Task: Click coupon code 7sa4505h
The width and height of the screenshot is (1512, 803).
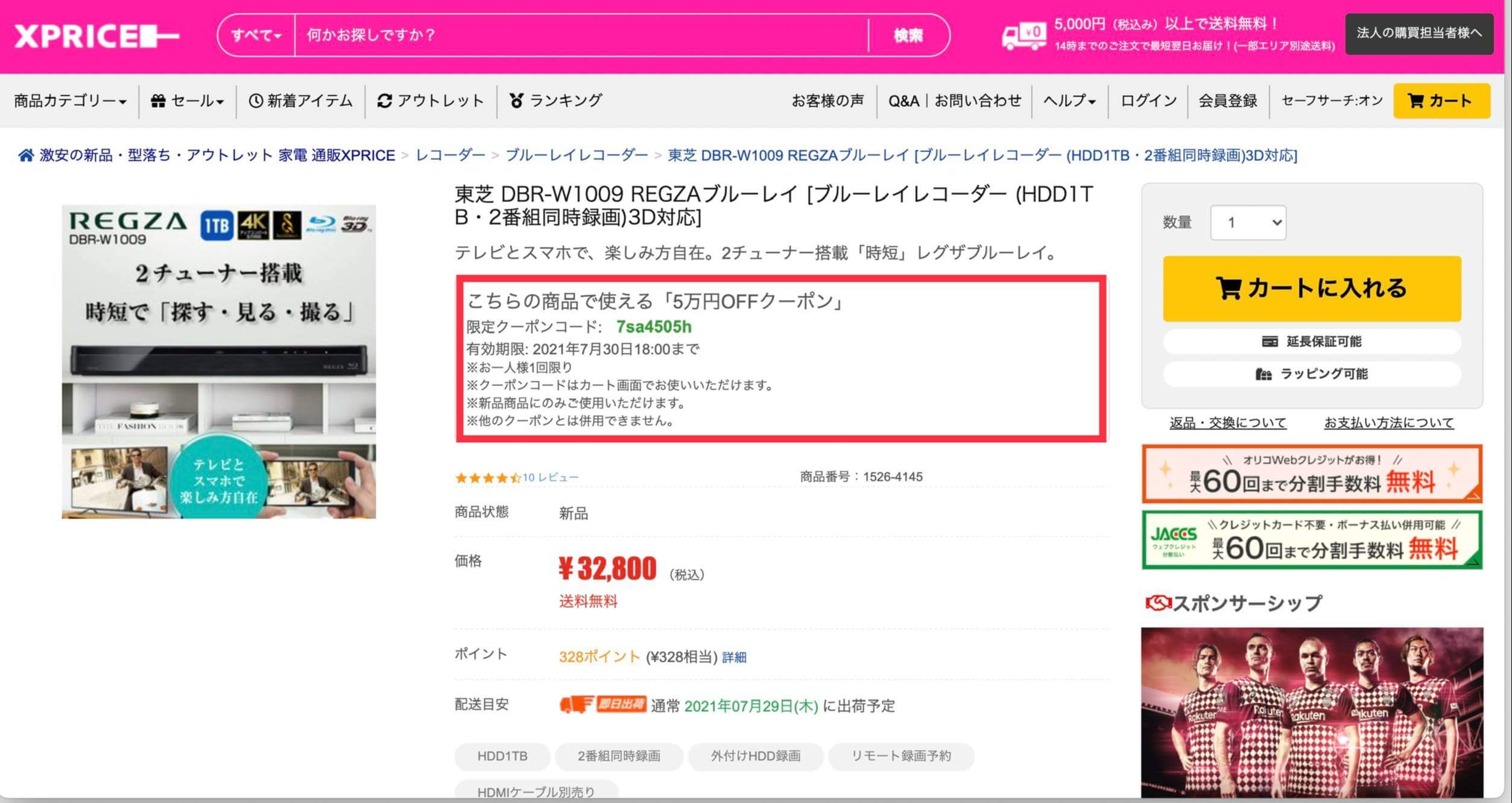Action: point(654,327)
